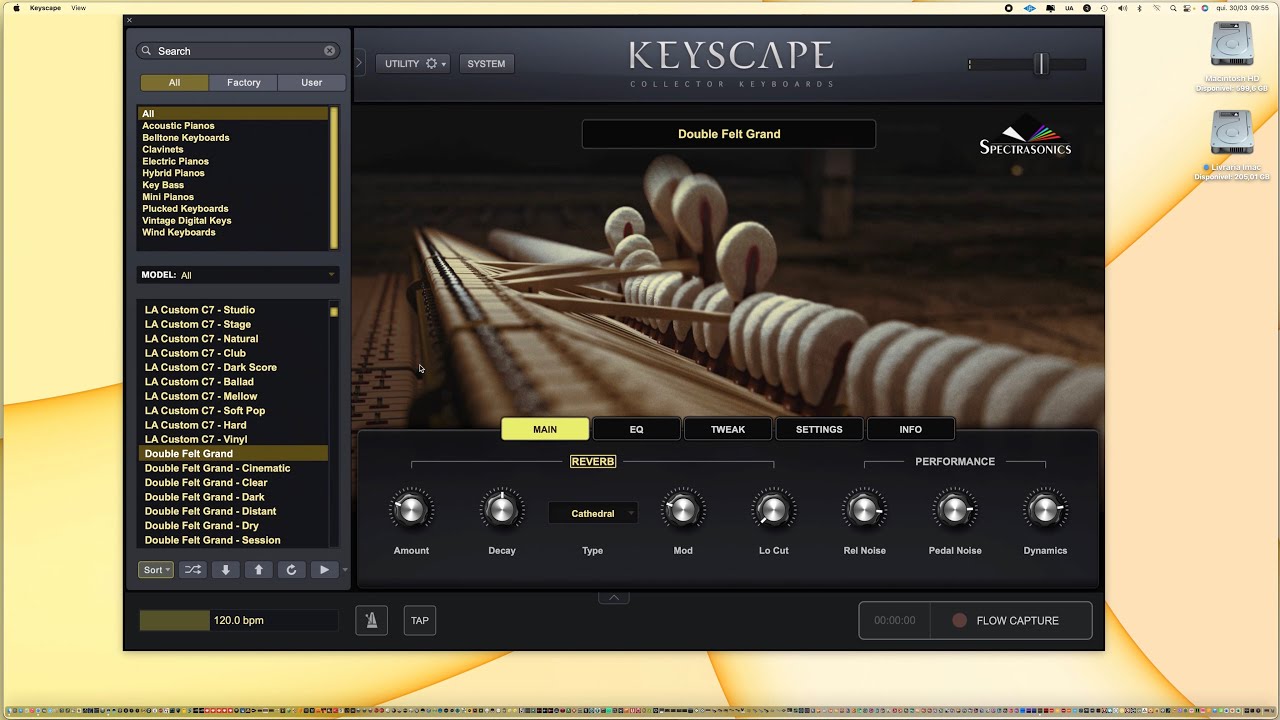This screenshot has height=720, width=1280.
Task: Open the second desktop drive icon
Action: pyautogui.click(x=1232, y=133)
